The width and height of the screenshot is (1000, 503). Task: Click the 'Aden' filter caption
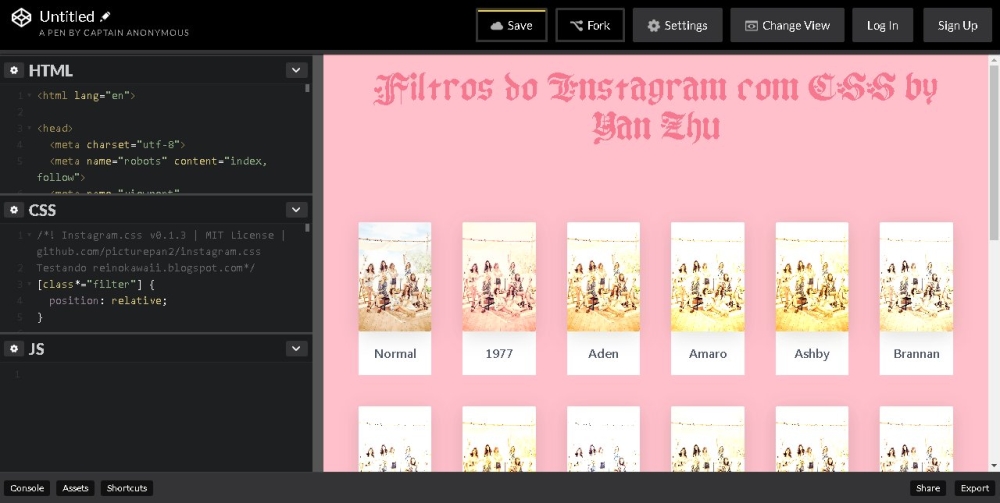603,354
